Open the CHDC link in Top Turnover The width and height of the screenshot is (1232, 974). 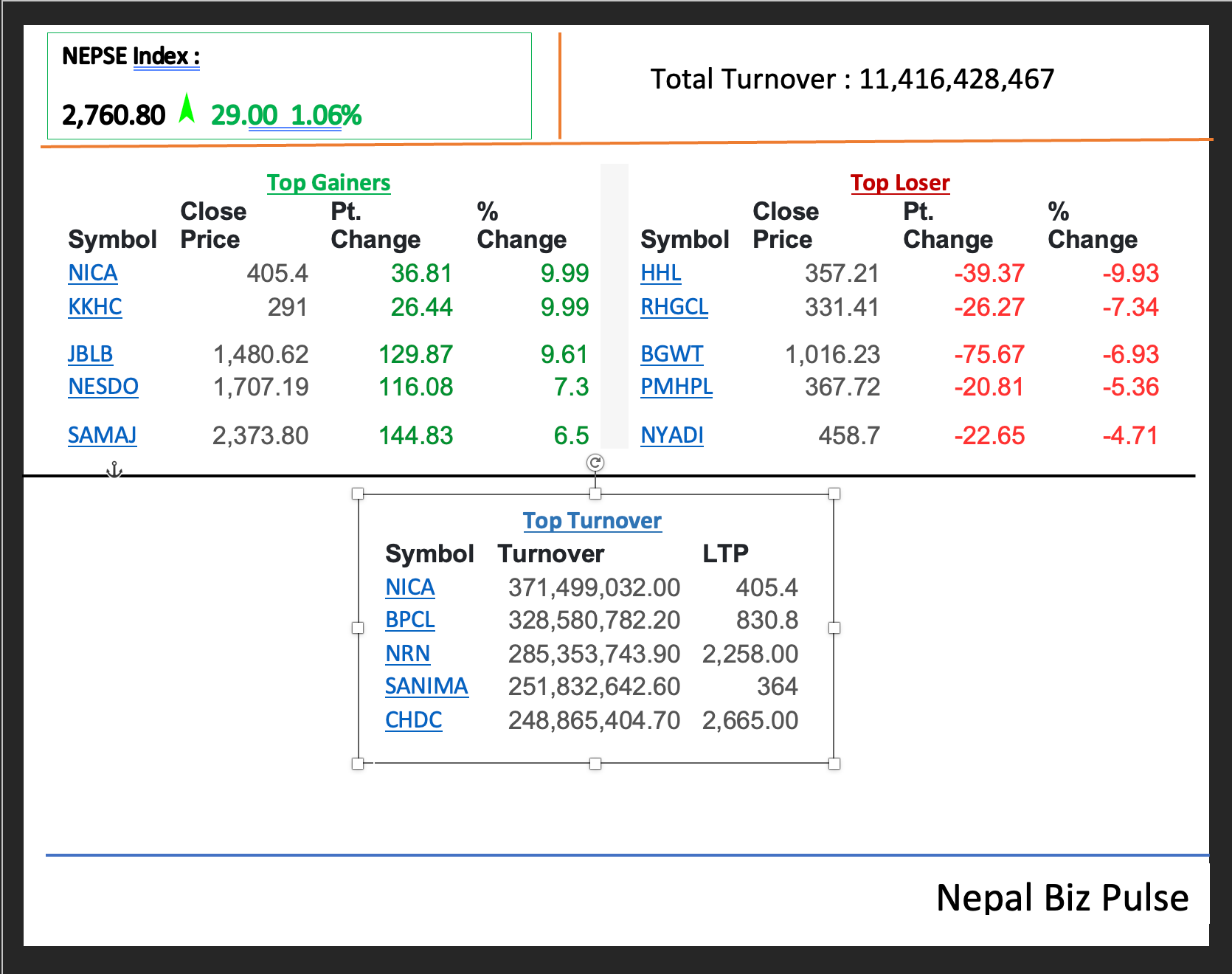[413, 720]
